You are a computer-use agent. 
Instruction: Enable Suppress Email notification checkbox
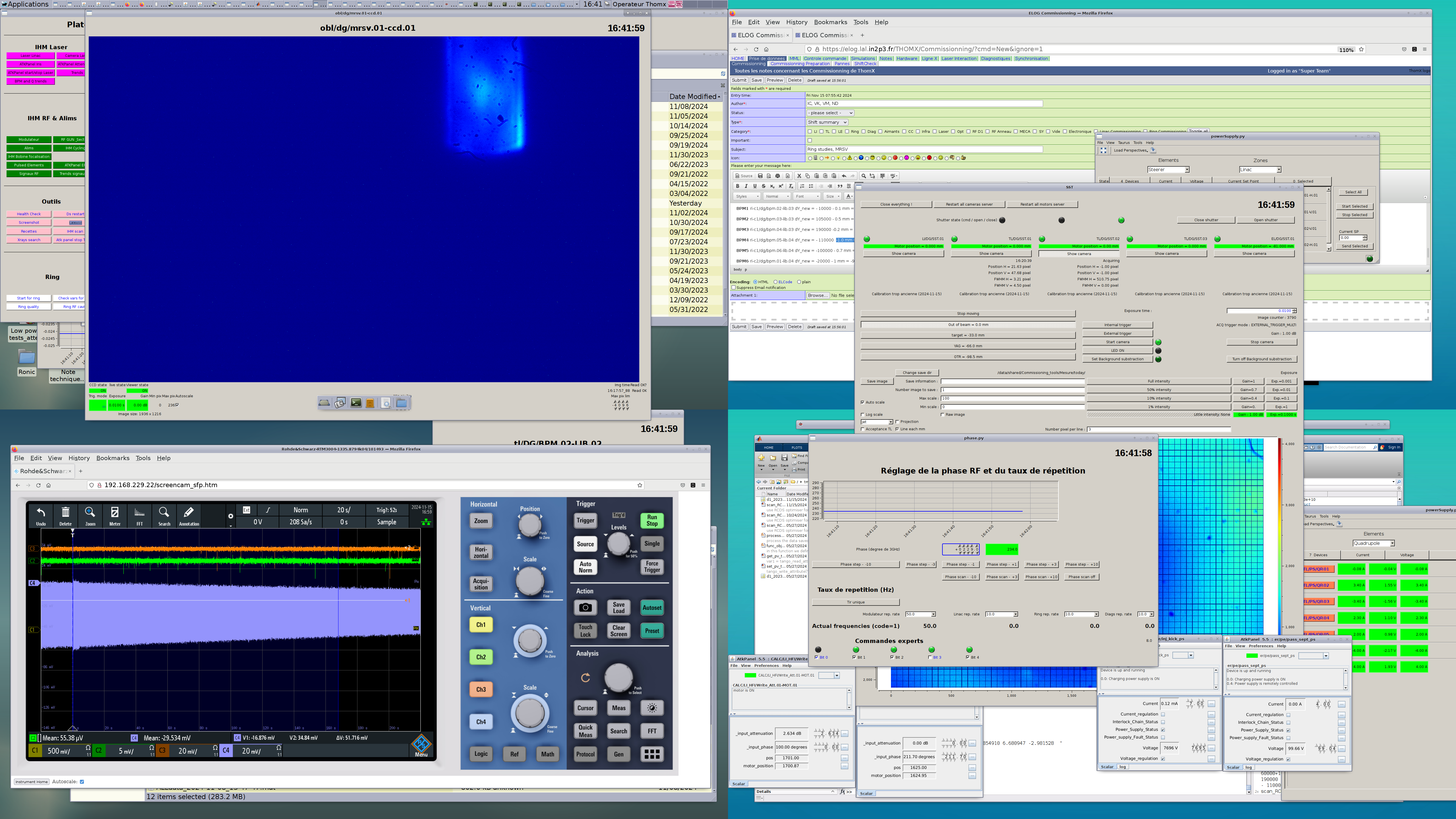click(734, 288)
